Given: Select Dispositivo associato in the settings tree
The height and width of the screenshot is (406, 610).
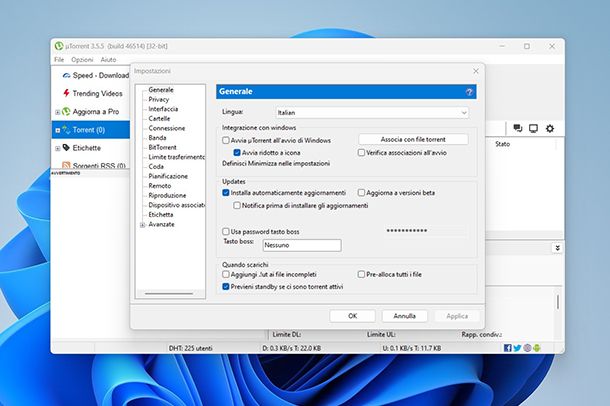Looking at the screenshot, I should [176, 205].
